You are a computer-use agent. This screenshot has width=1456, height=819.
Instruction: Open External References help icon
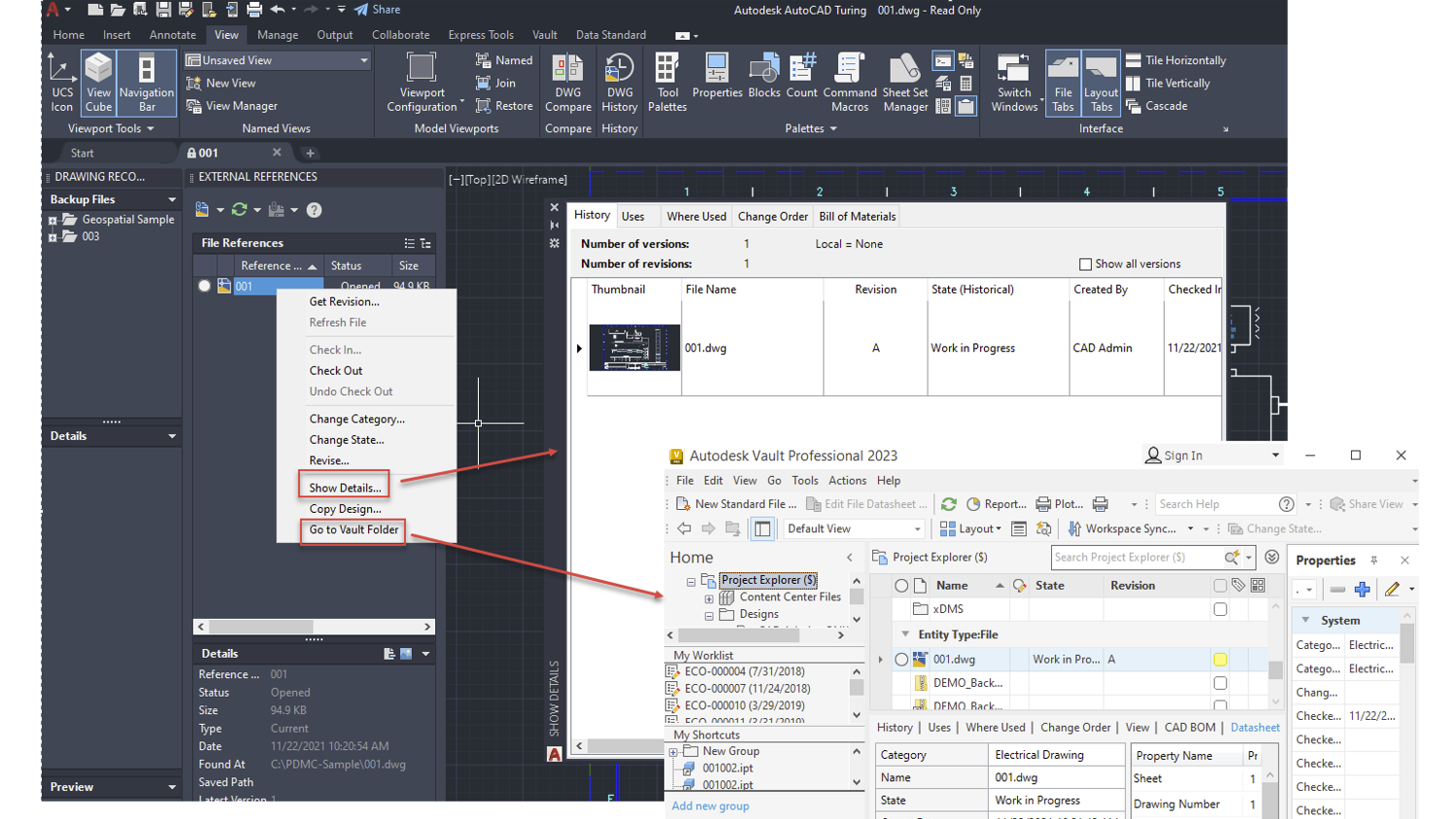tap(314, 210)
